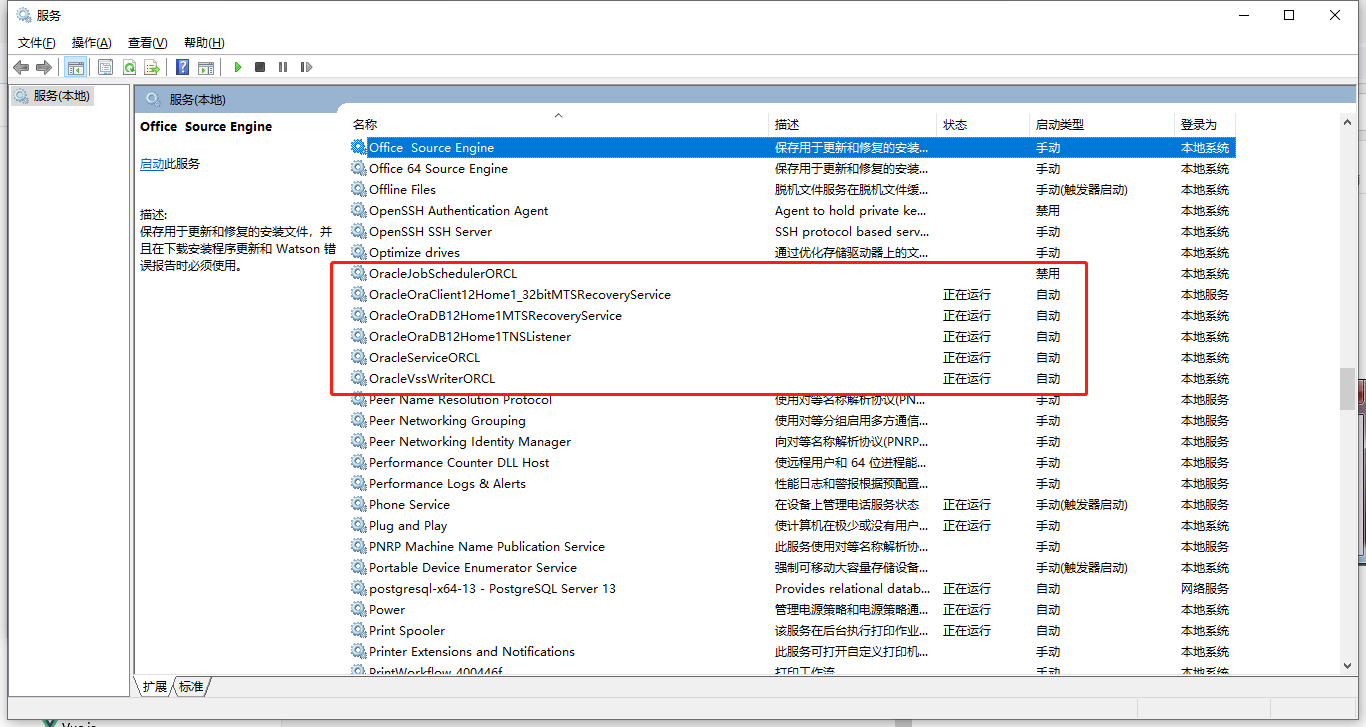The width and height of the screenshot is (1366, 727).
Task: Click the Stop Service square icon
Action: 260,67
